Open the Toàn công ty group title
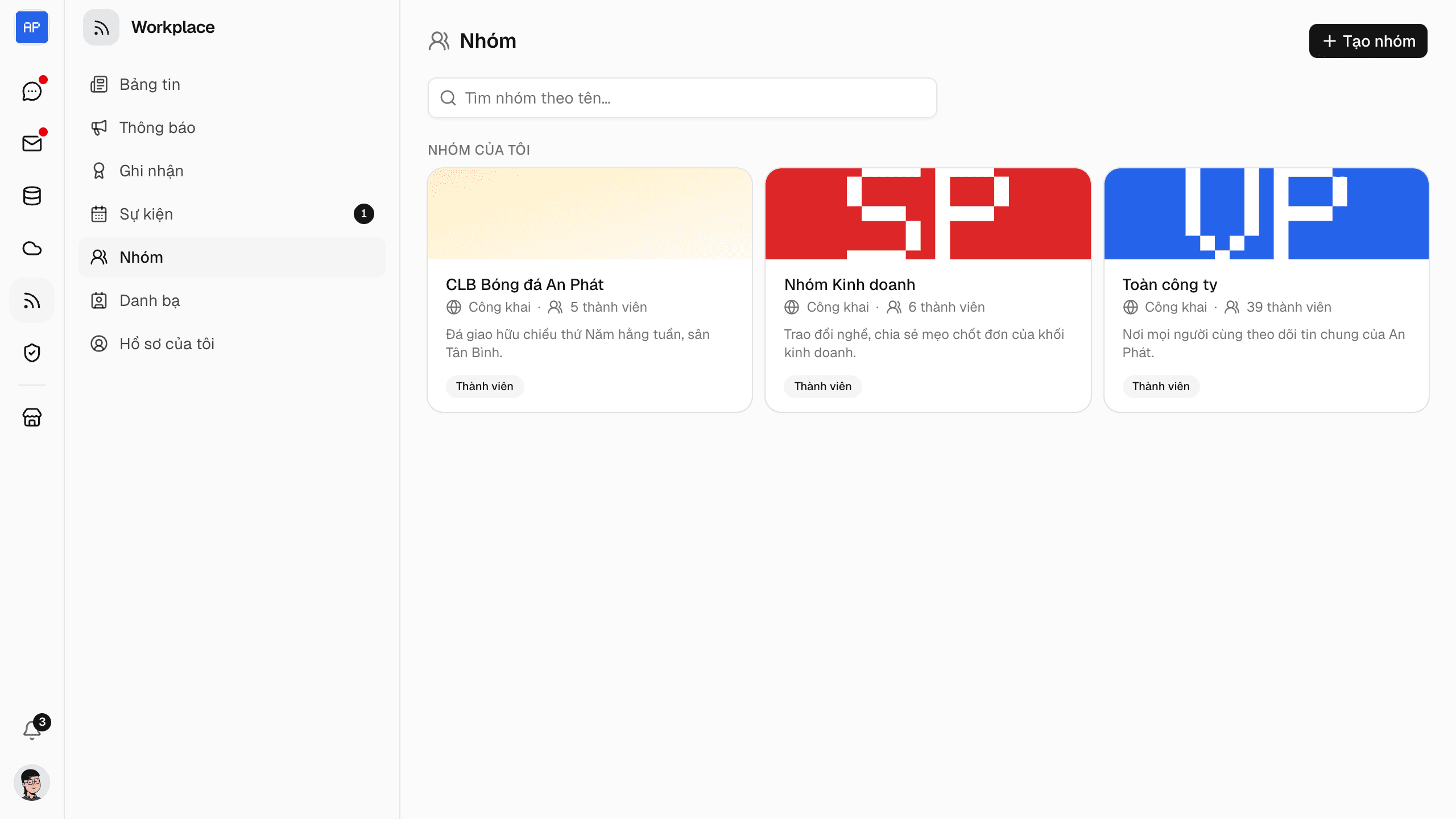Screen dimensions: 1456x819 coord(1169,284)
